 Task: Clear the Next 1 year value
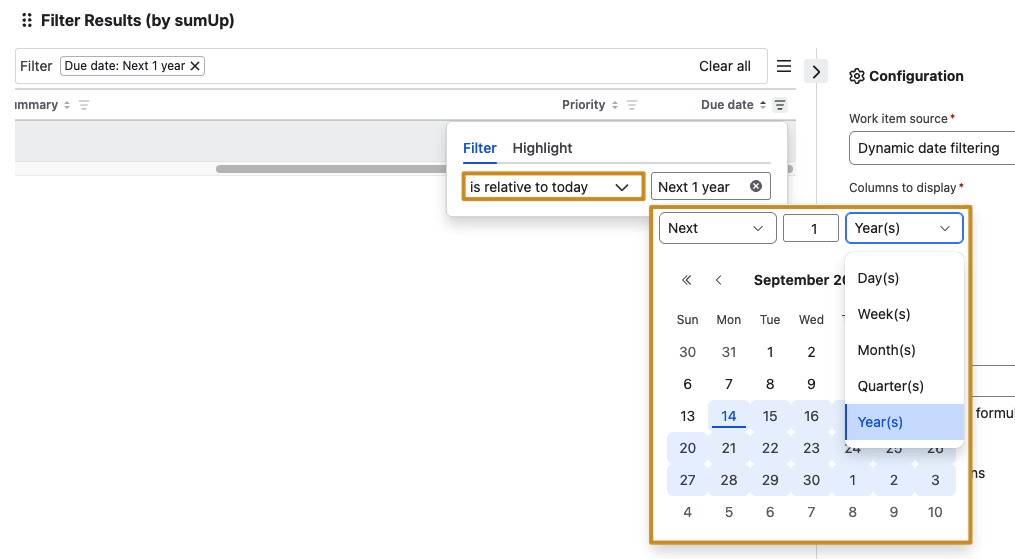point(755,186)
